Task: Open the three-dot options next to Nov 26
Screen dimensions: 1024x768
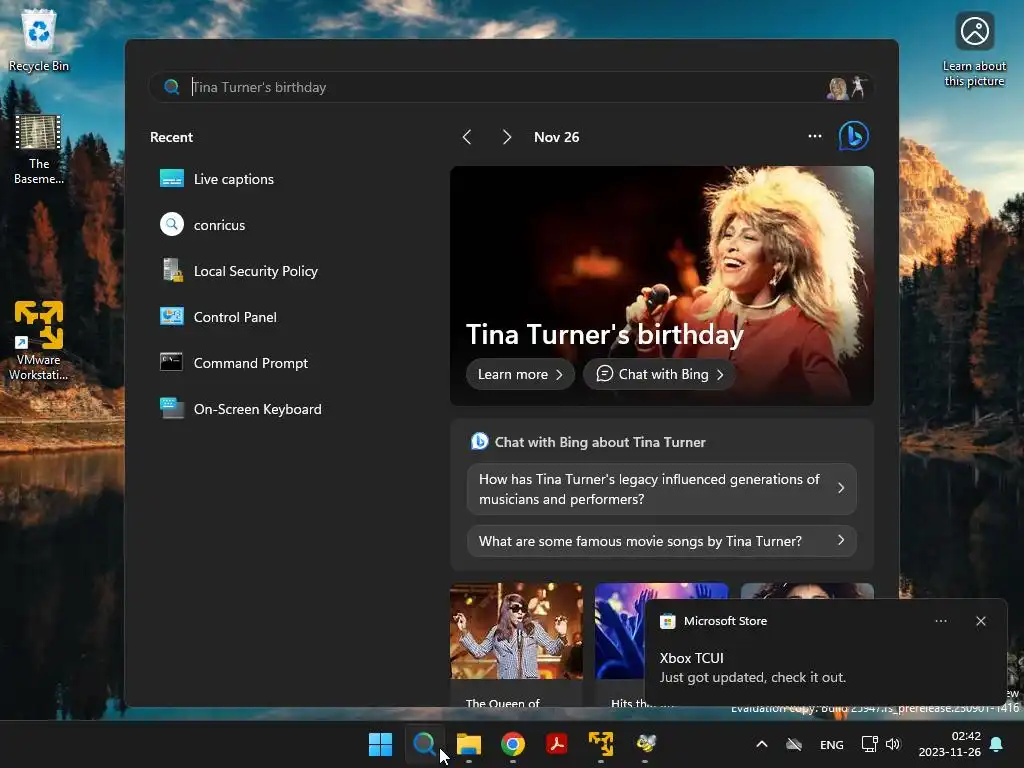Action: pos(814,136)
